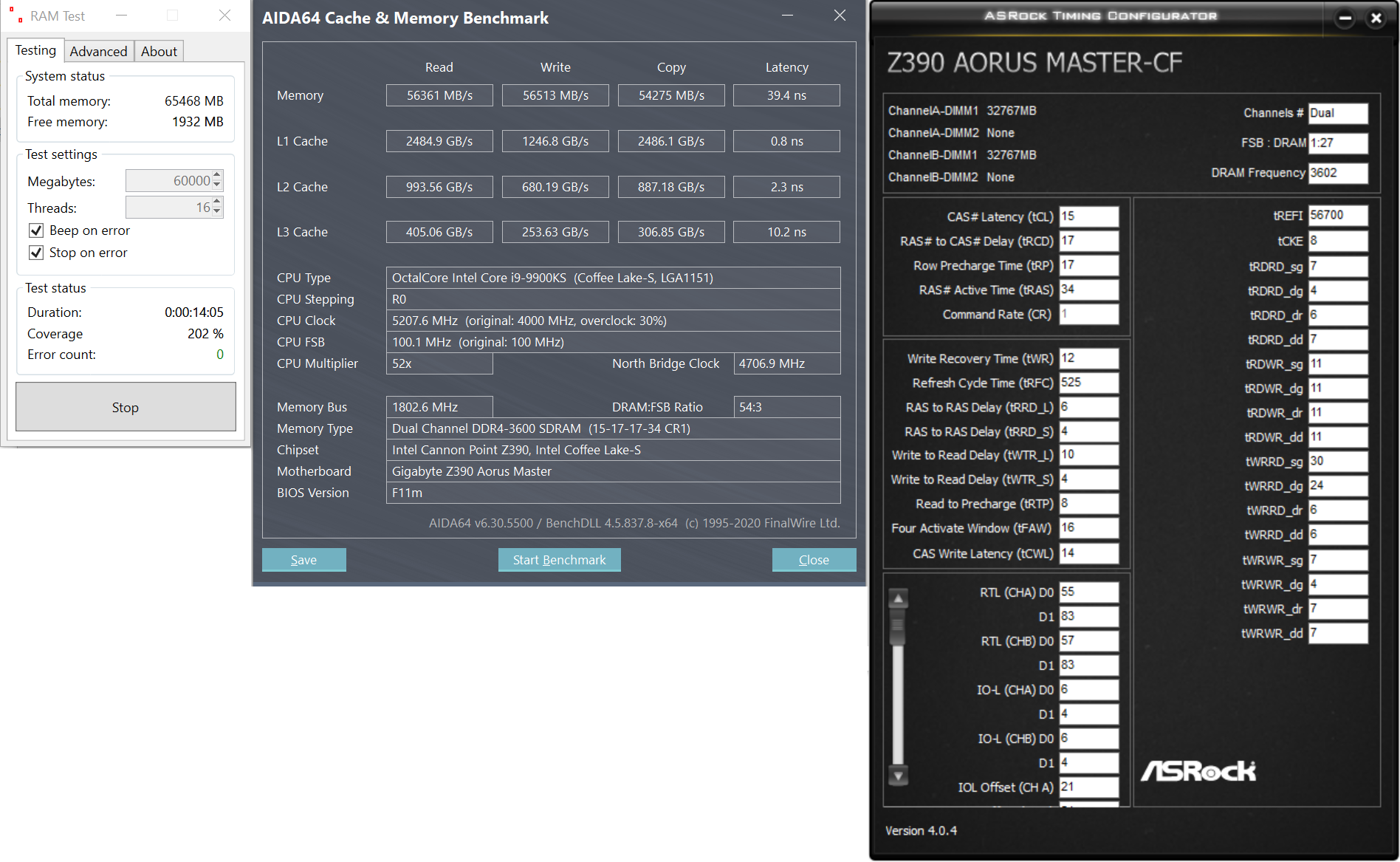Viewport: 1400px width, 862px height.
Task: Click the Refresh Cycle Time (tRFC) field
Action: pos(1089,383)
